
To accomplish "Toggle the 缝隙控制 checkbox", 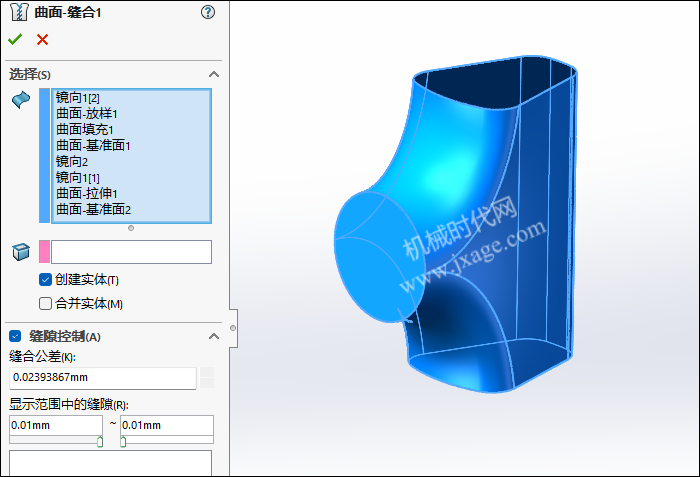I will click(x=15, y=336).
